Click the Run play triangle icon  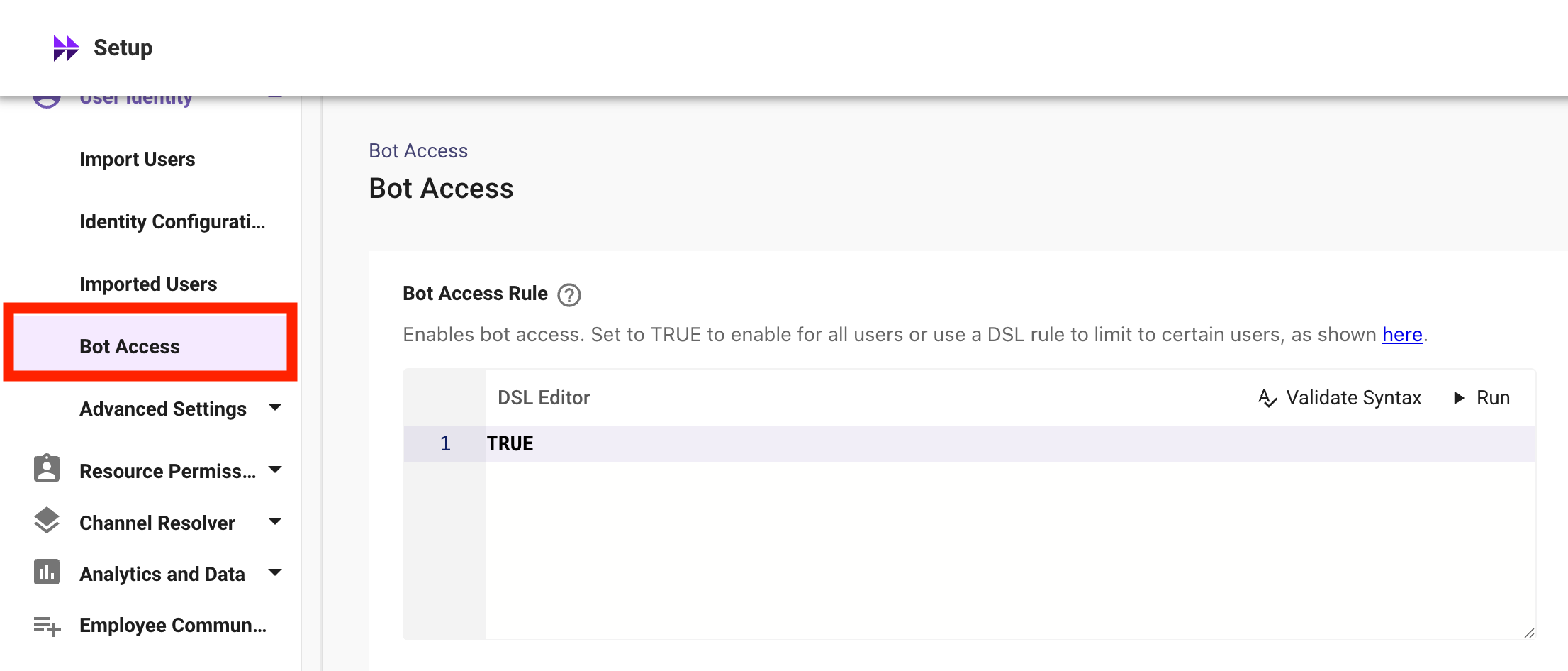tap(1459, 398)
